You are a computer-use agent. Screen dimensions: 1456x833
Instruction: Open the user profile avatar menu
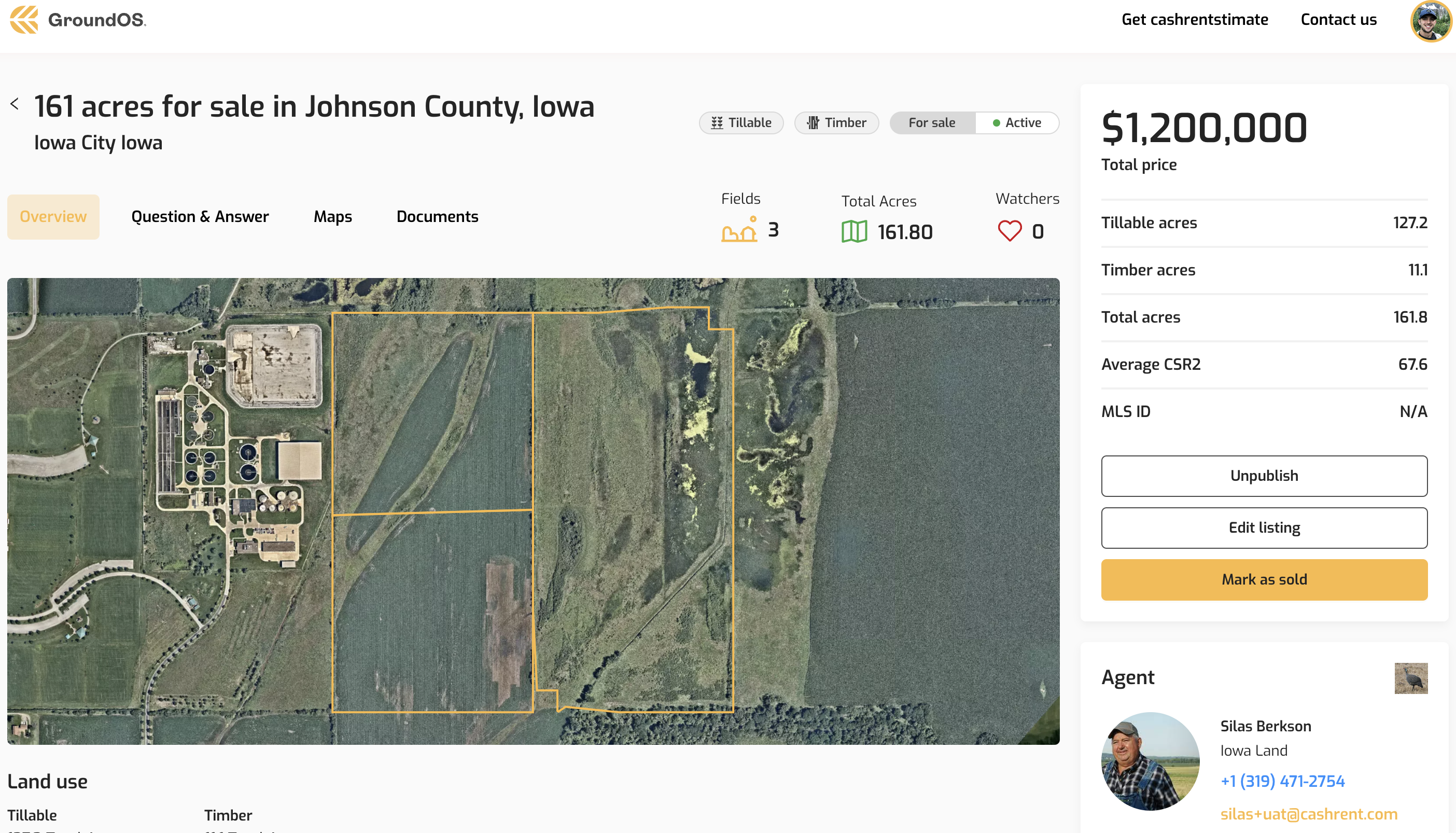pos(1431,21)
